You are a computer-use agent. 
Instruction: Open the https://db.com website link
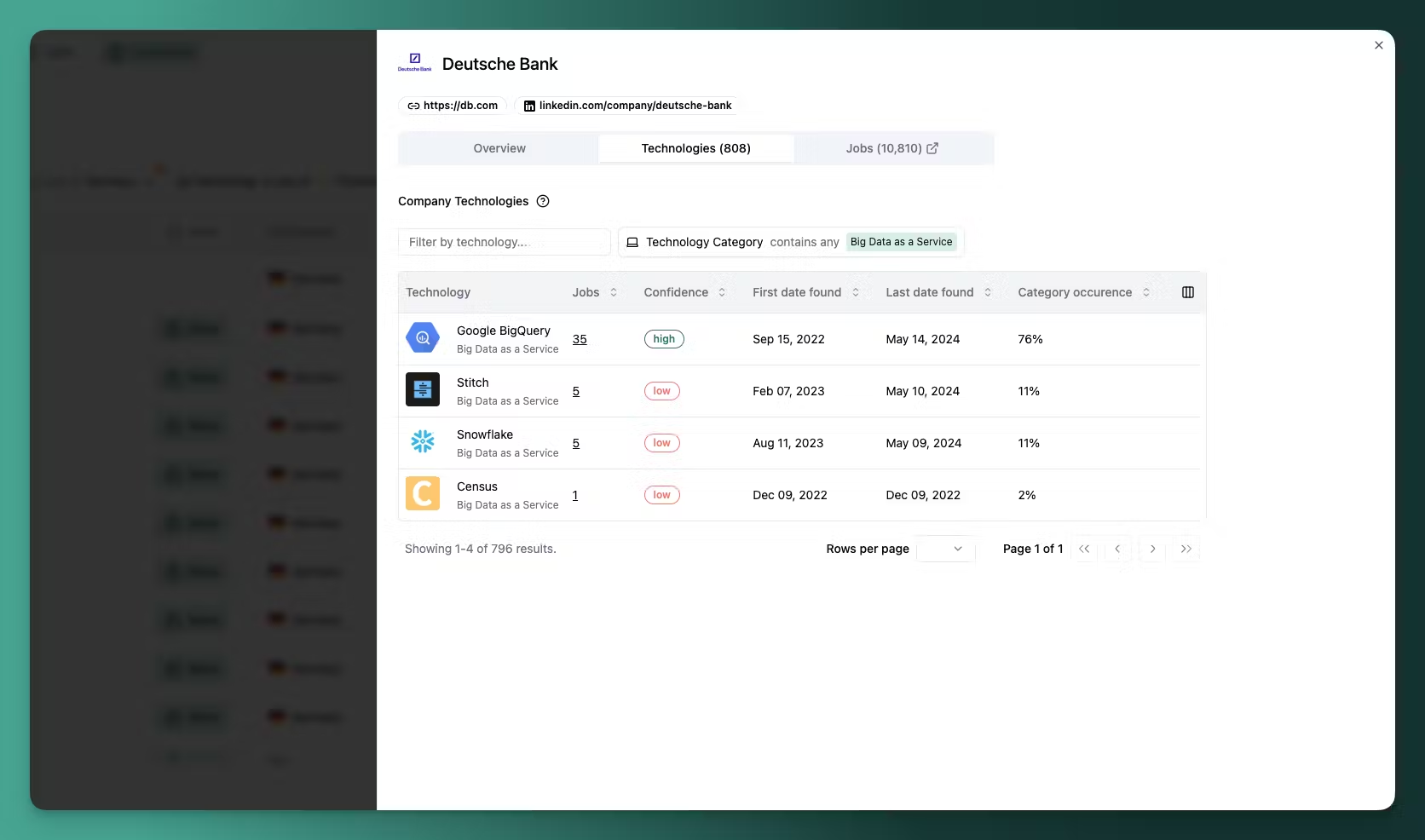point(453,106)
